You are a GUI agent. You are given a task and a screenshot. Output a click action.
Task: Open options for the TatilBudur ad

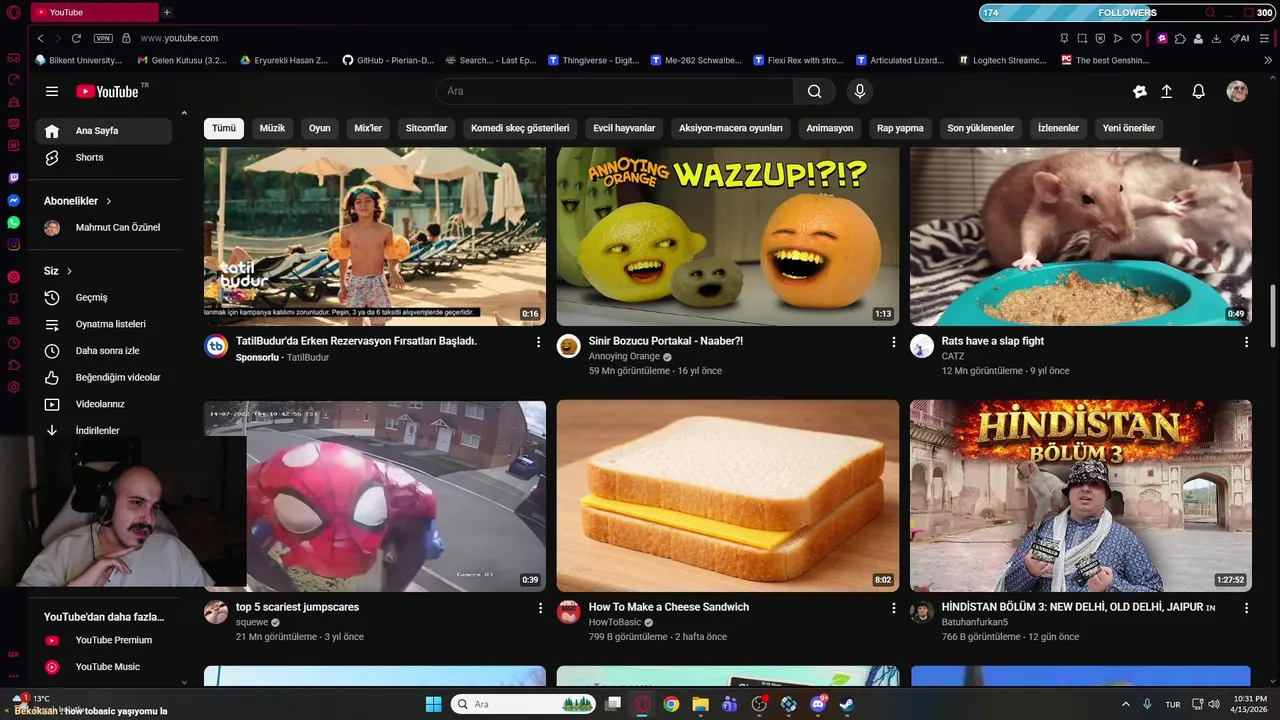coord(538,342)
